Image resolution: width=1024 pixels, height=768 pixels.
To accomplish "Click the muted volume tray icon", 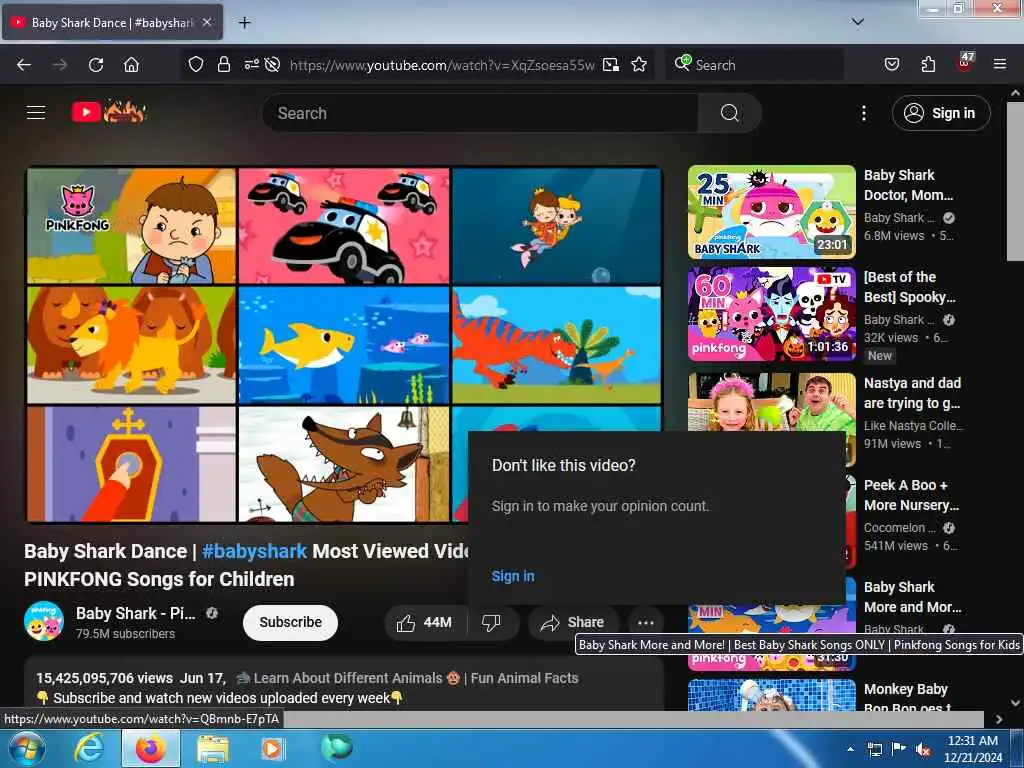I will pyautogui.click(x=923, y=749).
